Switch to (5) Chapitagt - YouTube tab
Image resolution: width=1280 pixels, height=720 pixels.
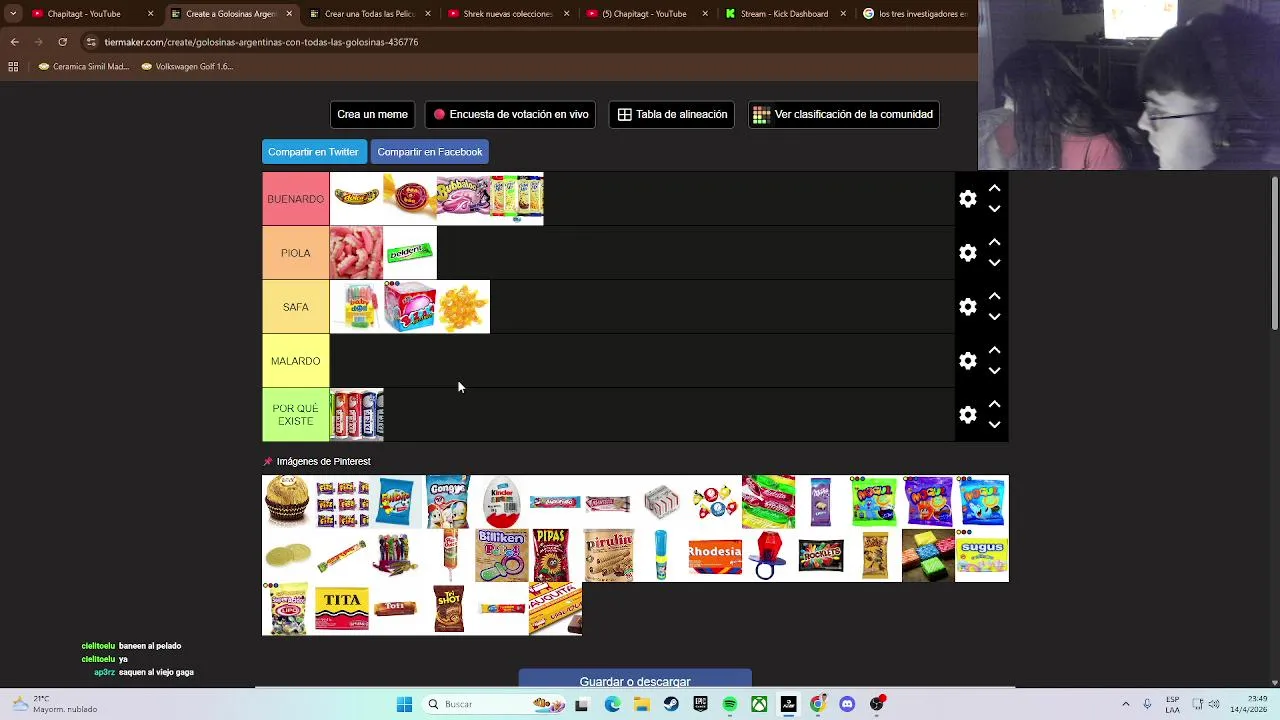click(x=646, y=14)
